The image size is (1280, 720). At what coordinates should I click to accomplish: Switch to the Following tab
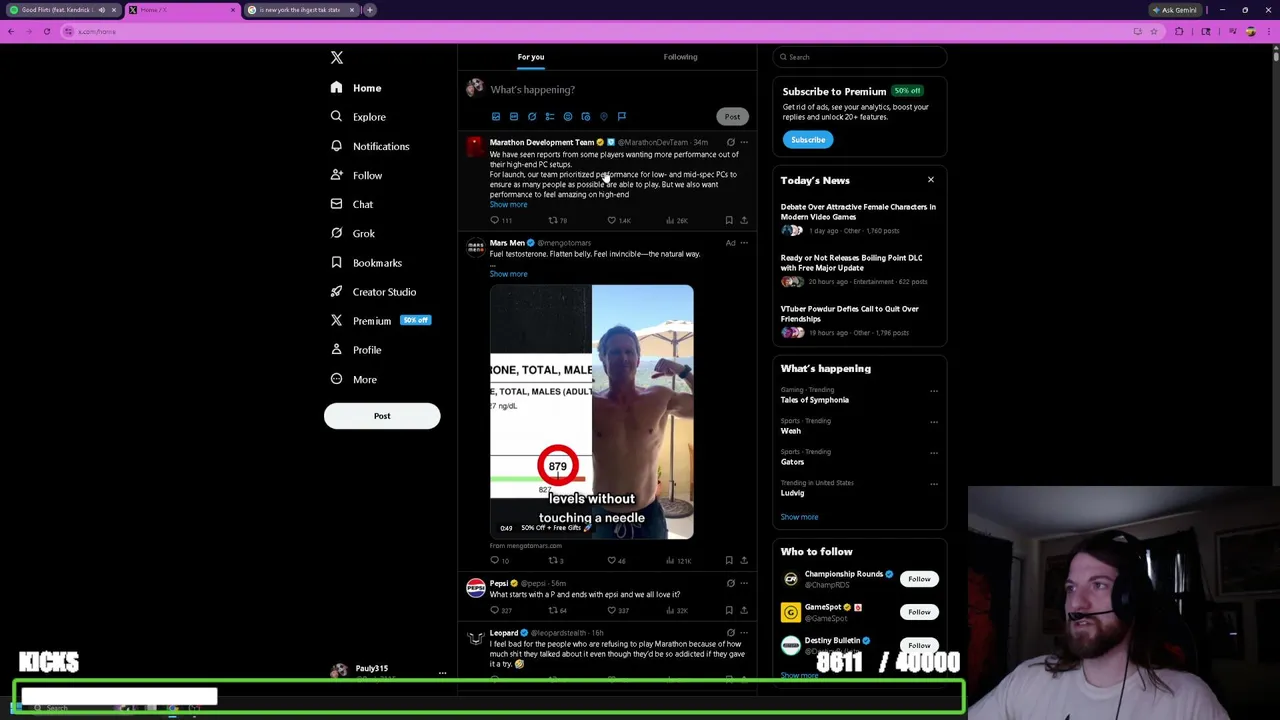tap(680, 57)
